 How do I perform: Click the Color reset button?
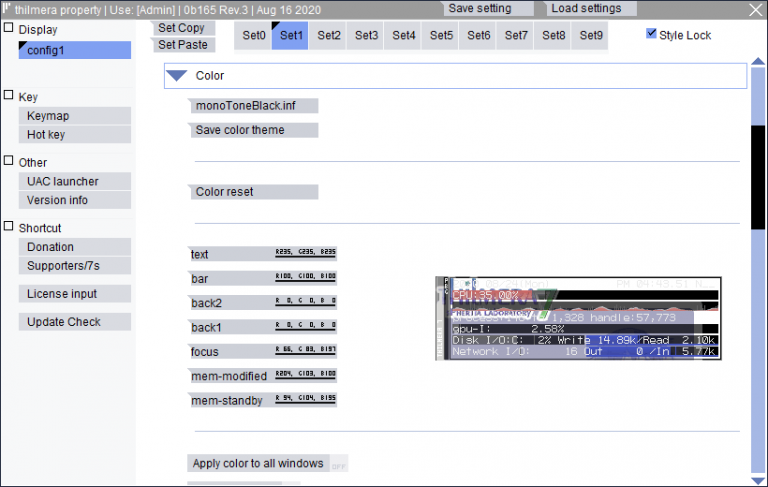(253, 192)
